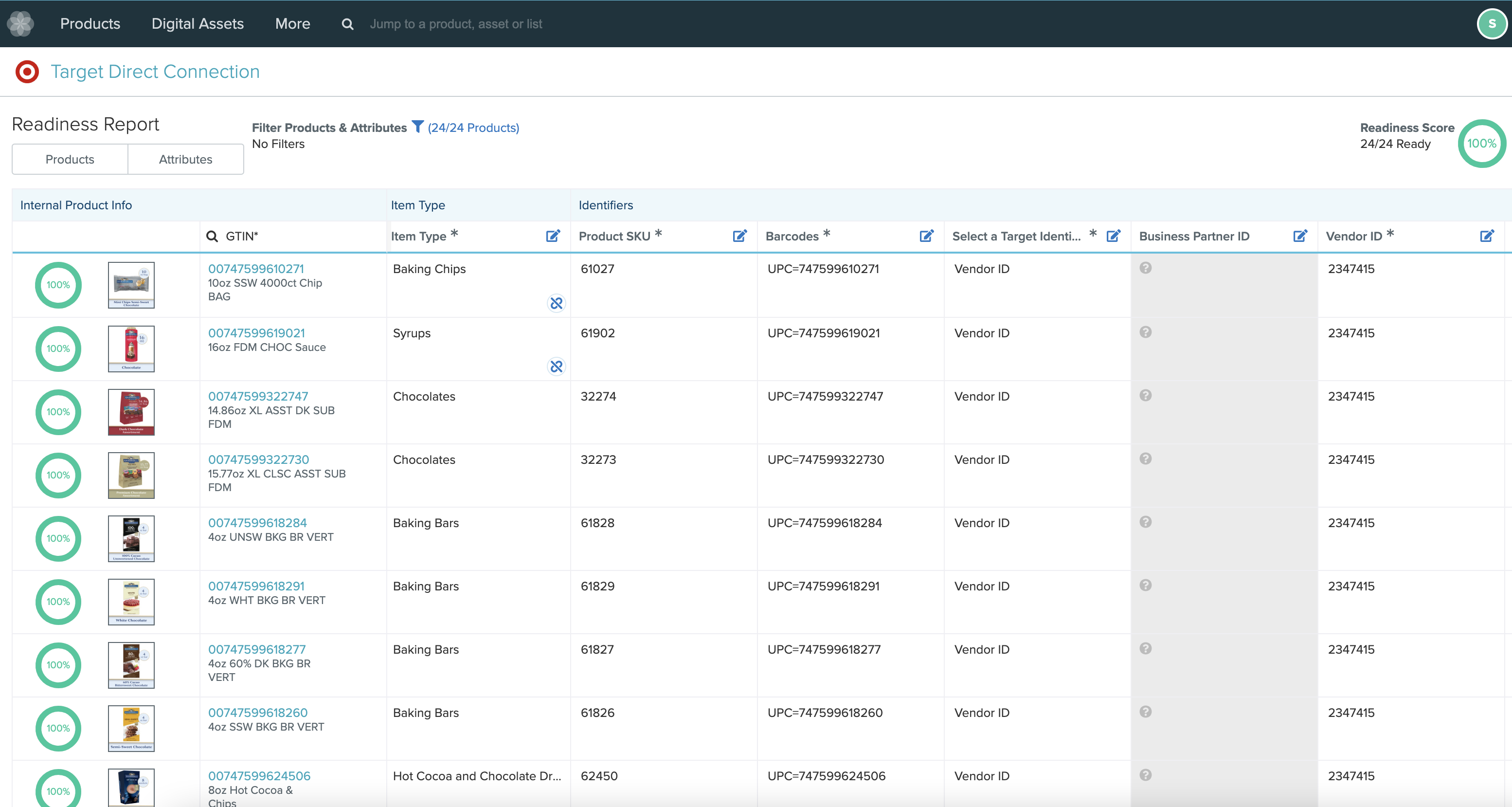Click the Salsify flower logo icon
This screenshot has width=1512, height=807.
click(x=20, y=23)
